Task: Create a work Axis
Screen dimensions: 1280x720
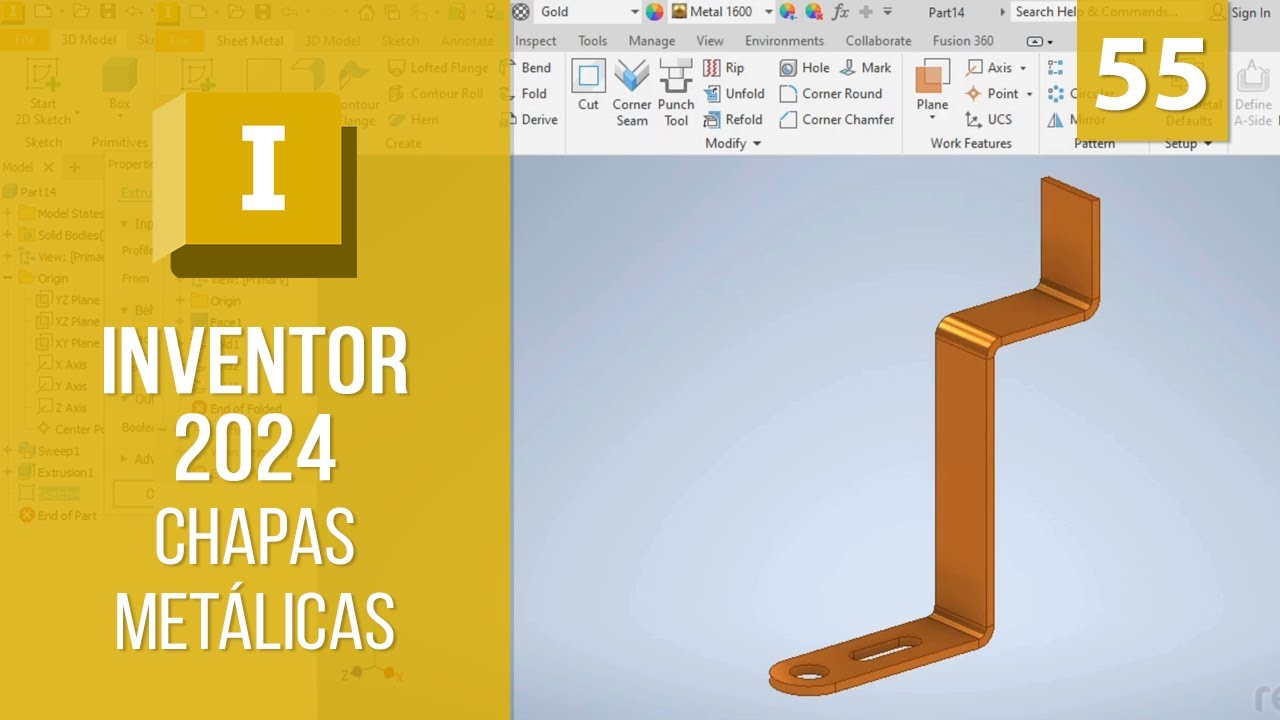Action: (x=990, y=68)
